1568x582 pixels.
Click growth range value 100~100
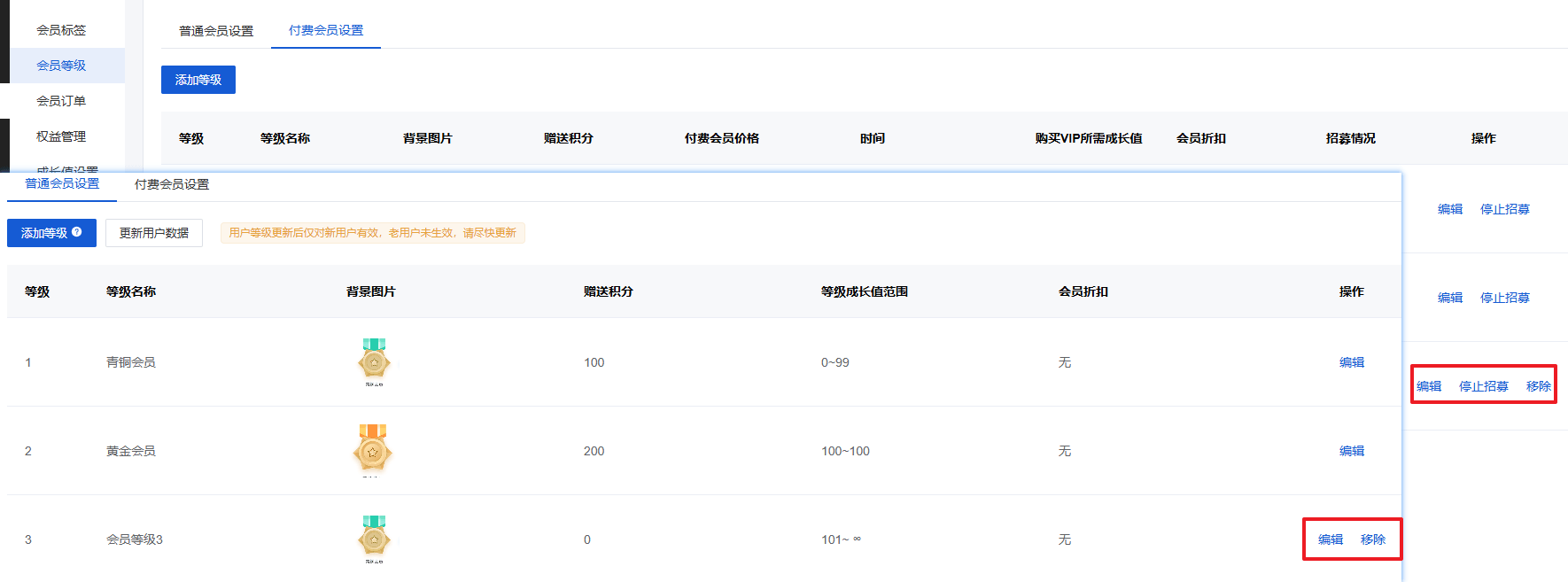pyautogui.click(x=846, y=451)
